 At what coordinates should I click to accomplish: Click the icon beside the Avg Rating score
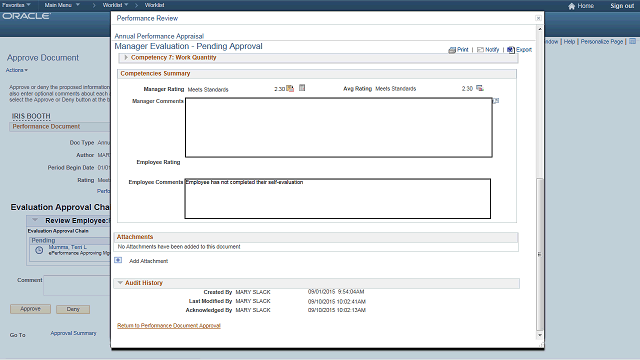point(480,88)
